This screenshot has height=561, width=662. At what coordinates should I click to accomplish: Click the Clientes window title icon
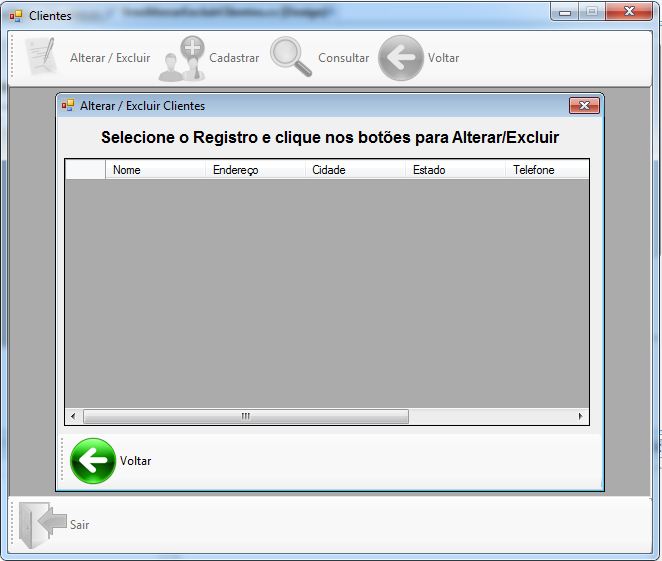coord(16,16)
